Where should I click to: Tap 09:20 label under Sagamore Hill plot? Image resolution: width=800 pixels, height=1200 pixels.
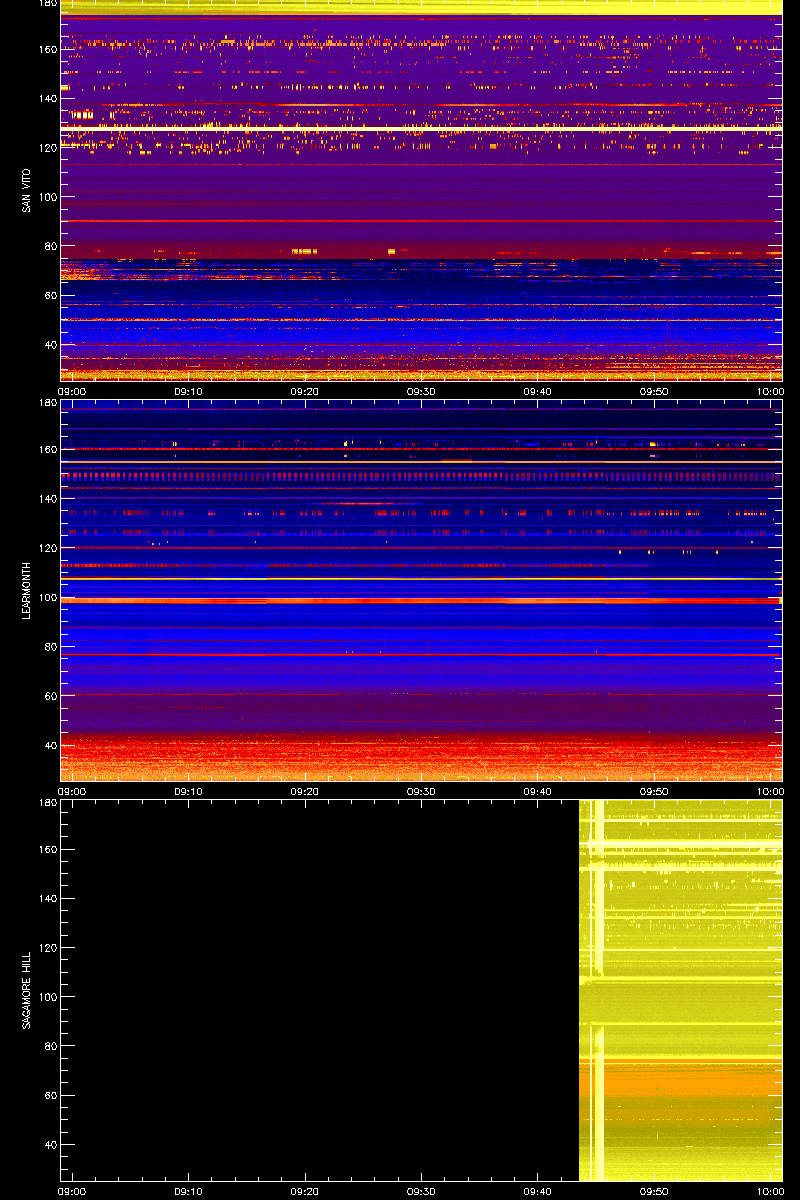pyautogui.click(x=305, y=1192)
